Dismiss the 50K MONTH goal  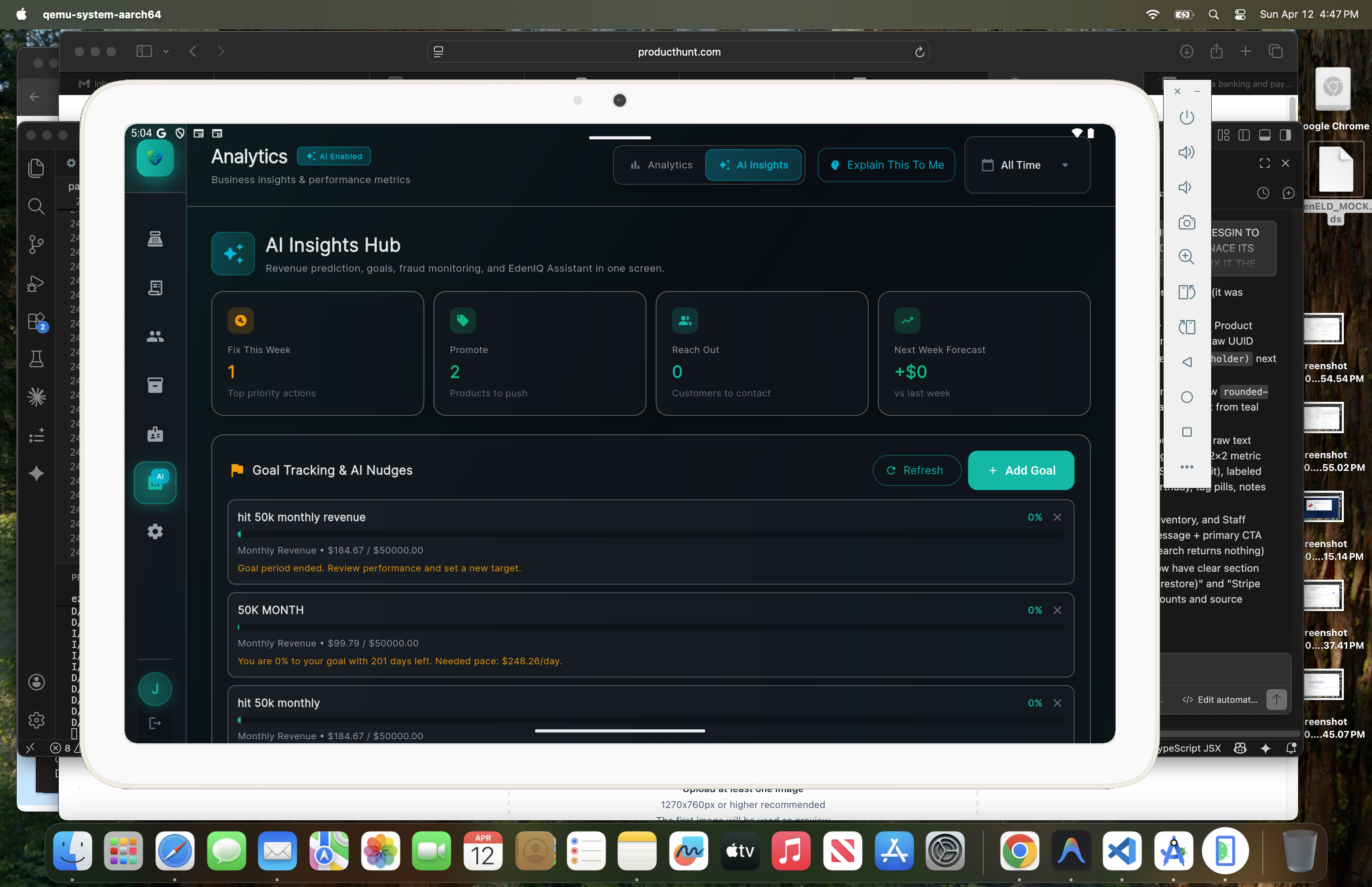click(1057, 610)
